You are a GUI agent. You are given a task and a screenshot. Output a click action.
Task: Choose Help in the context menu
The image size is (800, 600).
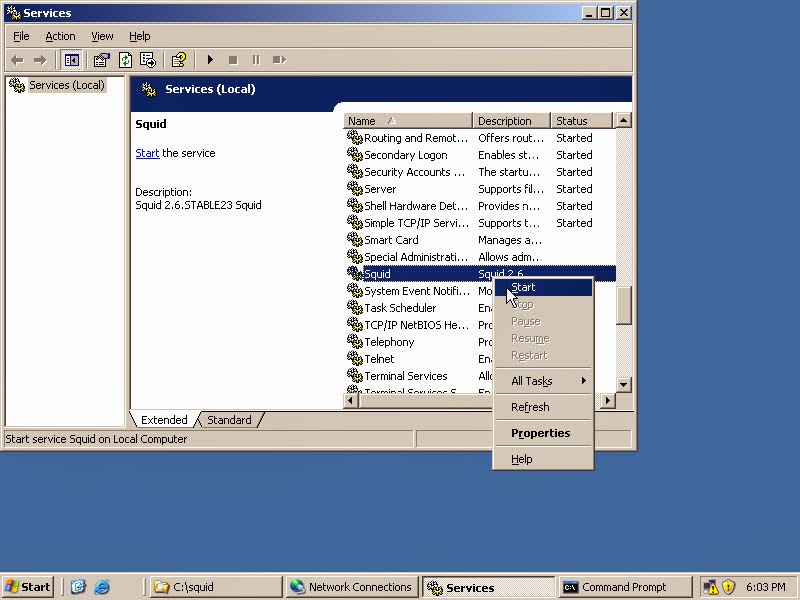pyautogui.click(x=543, y=459)
